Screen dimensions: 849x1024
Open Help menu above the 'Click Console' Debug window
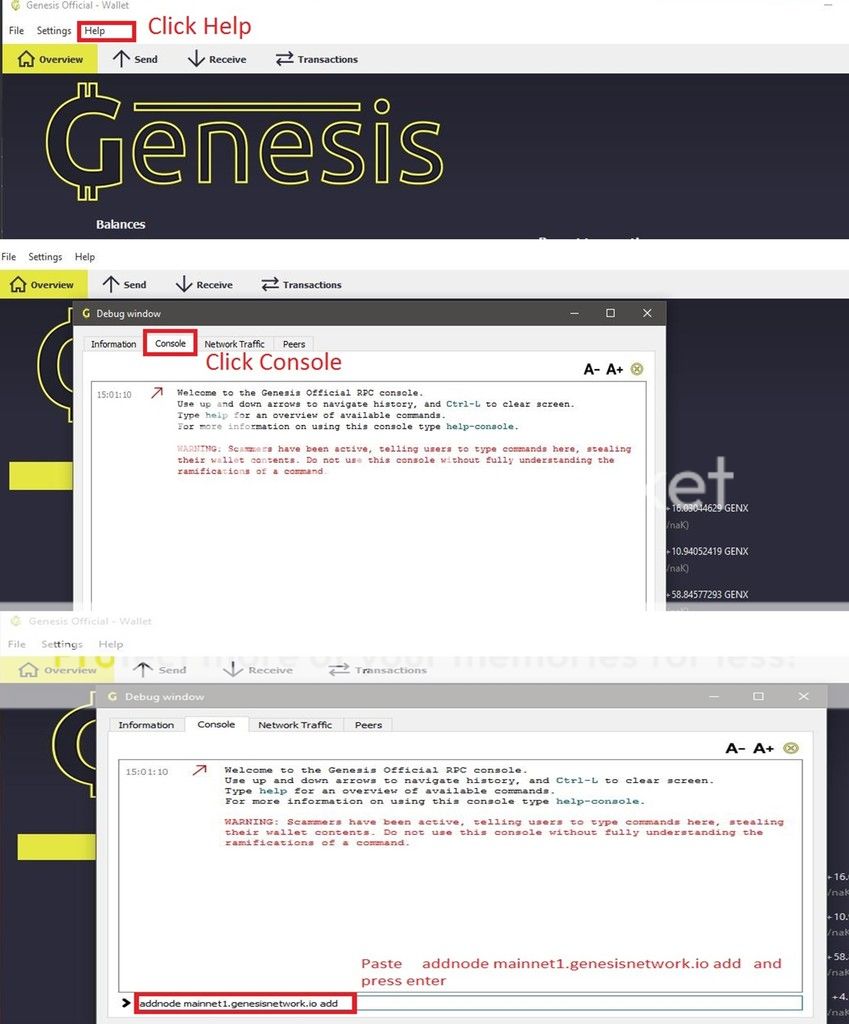point(85,257)
